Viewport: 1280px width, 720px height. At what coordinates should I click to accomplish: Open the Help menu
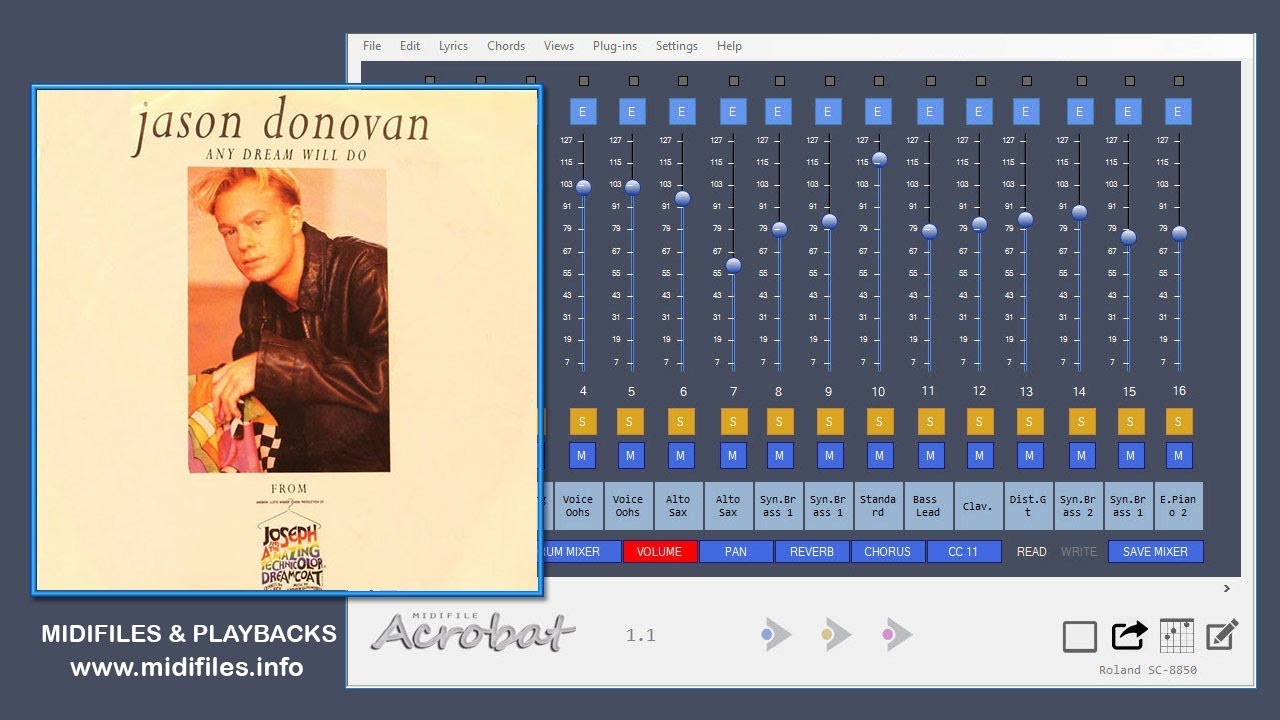[x=729, y=46]
